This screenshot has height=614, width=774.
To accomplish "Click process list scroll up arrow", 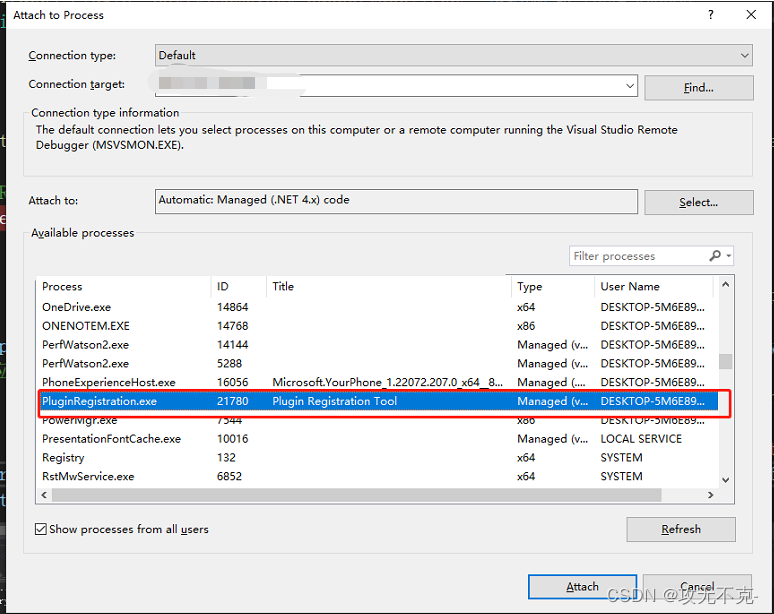I will pyautogui.click(x=725, y=284).
